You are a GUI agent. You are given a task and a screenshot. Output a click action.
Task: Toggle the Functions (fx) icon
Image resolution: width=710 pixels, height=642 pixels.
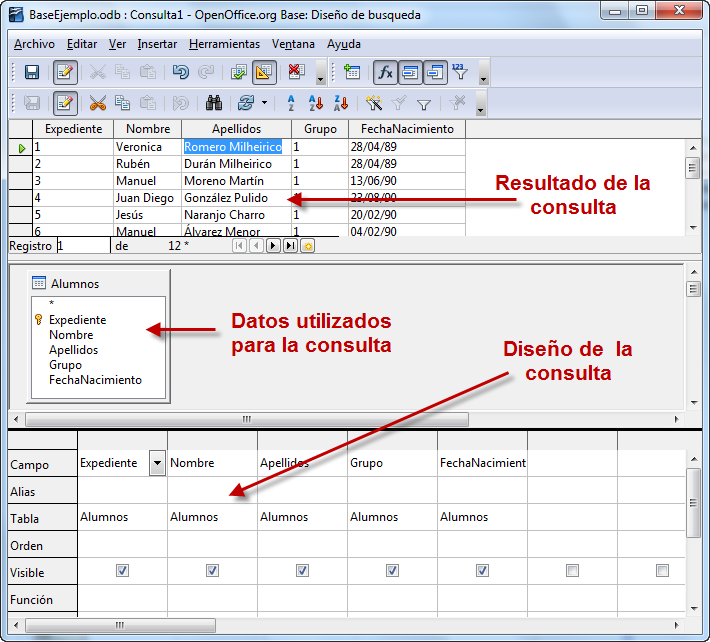coord(385,72)
